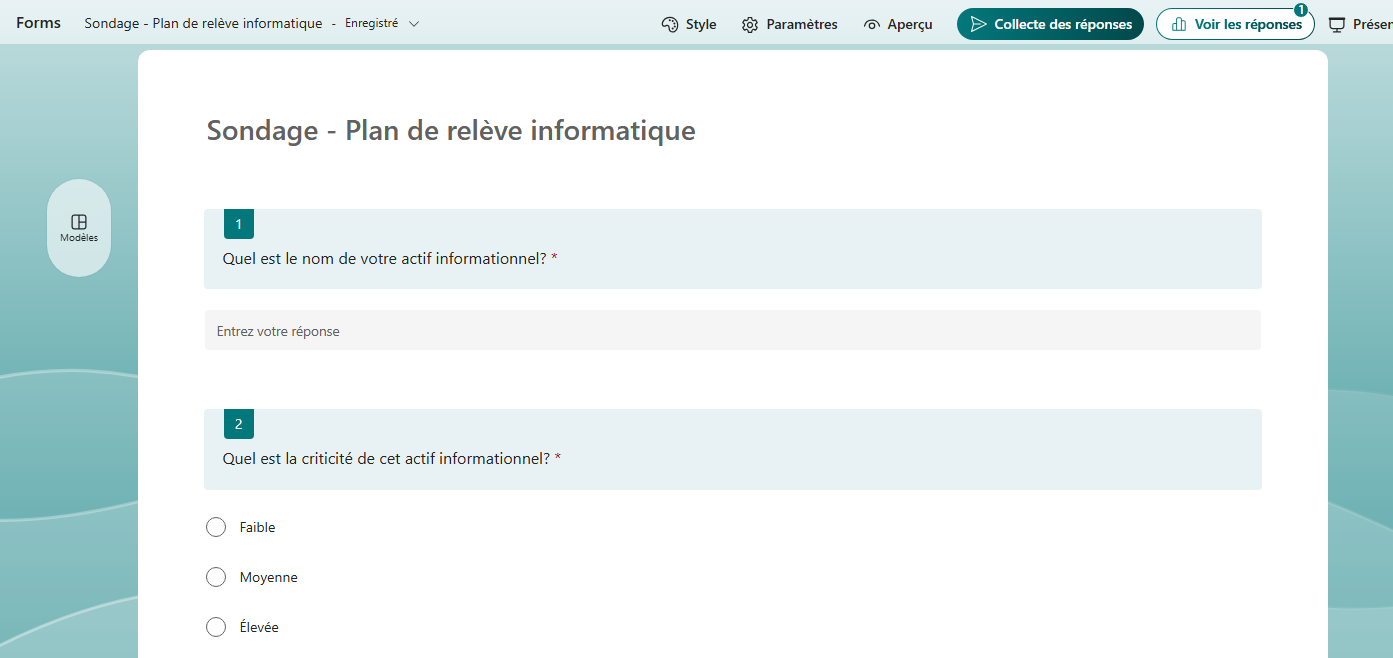1393x658 pixels.
Task: Open the Paramètres gear settings
Action: pos(789,24)
